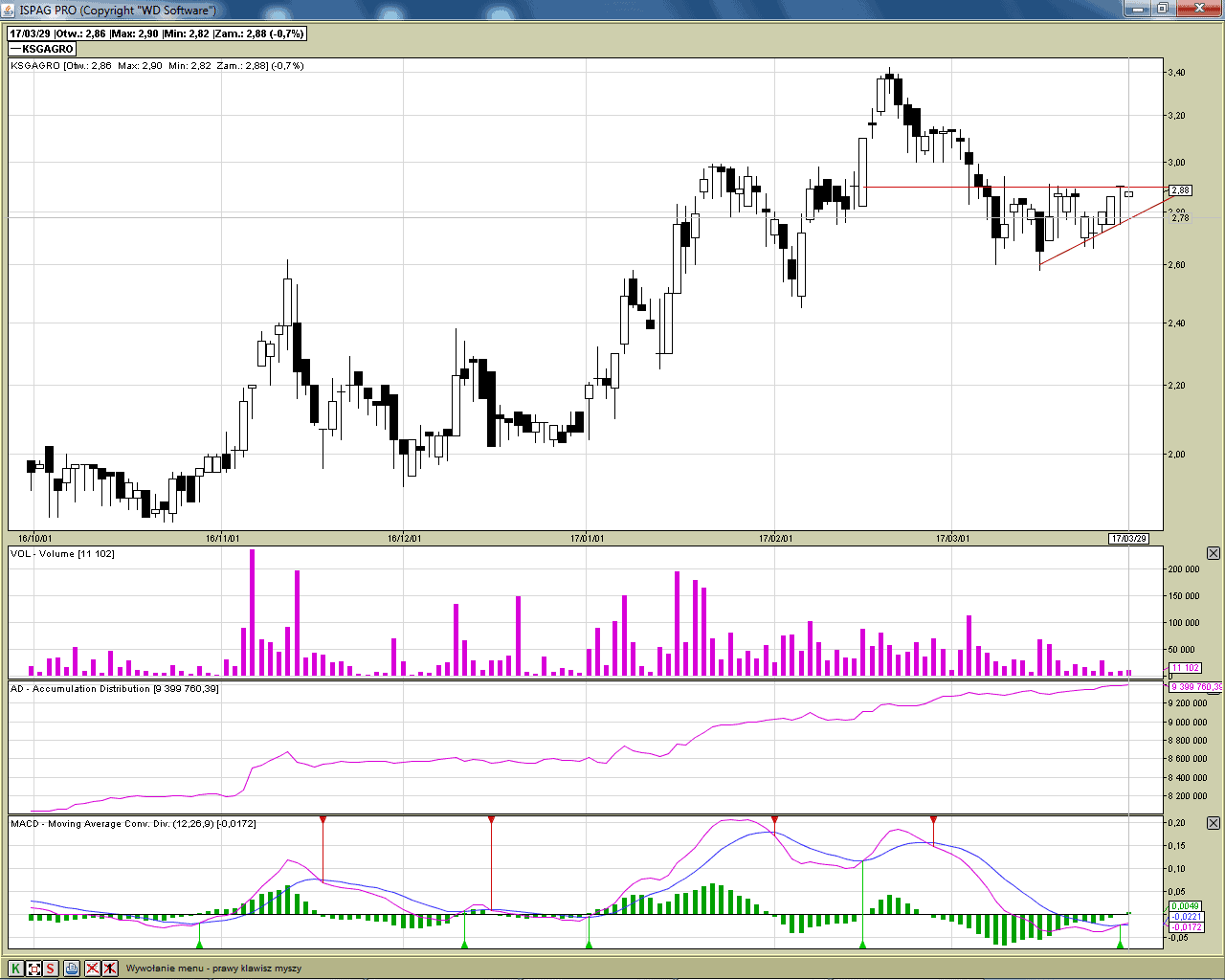The image size is (1225, 980).
Task: Click the crossed-out lines delete icon
Action: point(93,969)
